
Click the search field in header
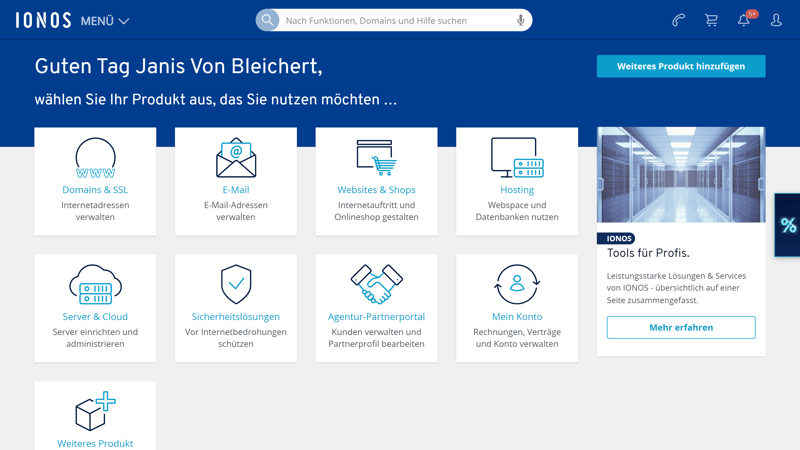(395, 20)
